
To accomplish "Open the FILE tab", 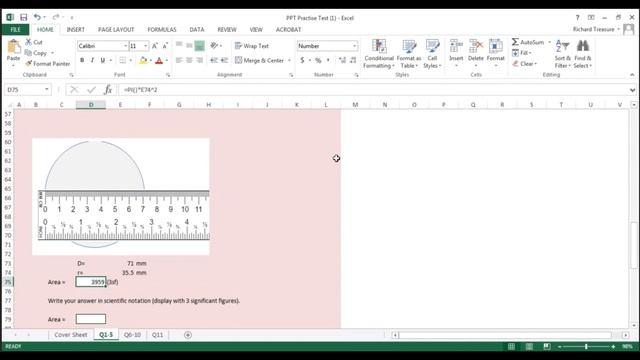I will click(15, 29).
